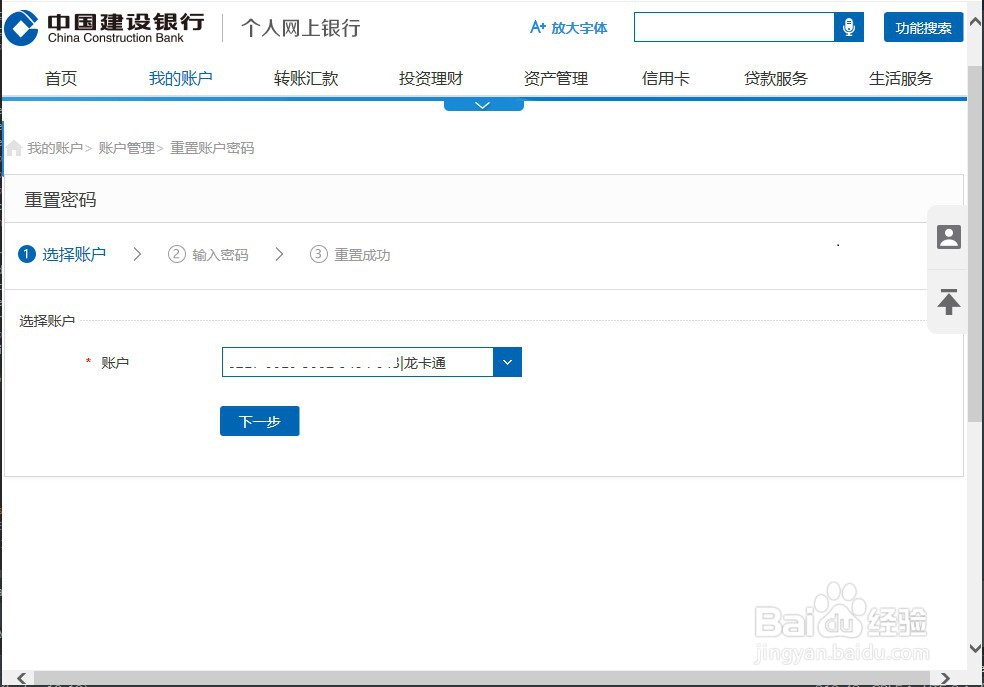This screenshot has height=687, width=984.
Task: Click the down arrow of the vertical scrollbar
Action: pyautogui.click(x=975, y=648)
